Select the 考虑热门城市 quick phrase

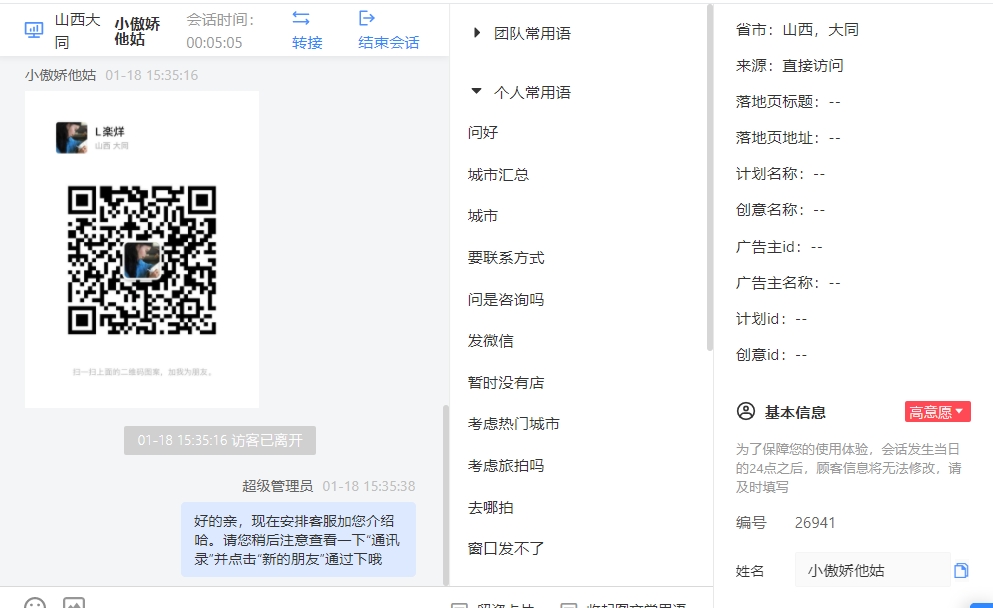513,424
